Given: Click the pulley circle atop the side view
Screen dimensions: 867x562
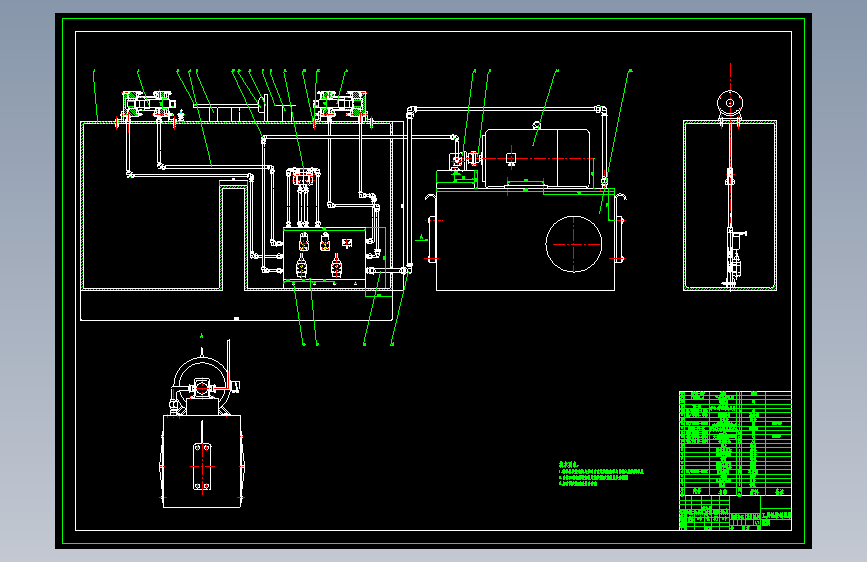Looking at the screenshot, I should pos(730,103).
